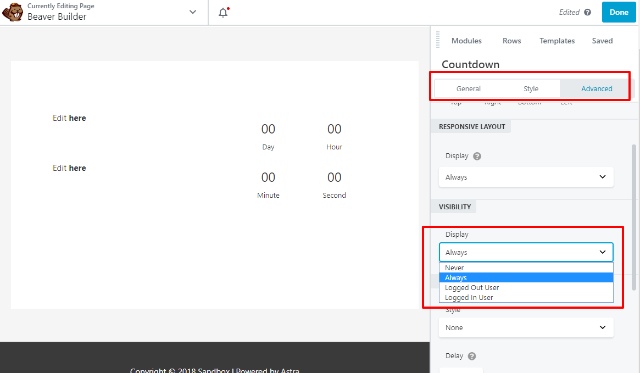This screenshot has height=373, width=640.
Task: Select the Style settings tab
Action: click(531, 89)
